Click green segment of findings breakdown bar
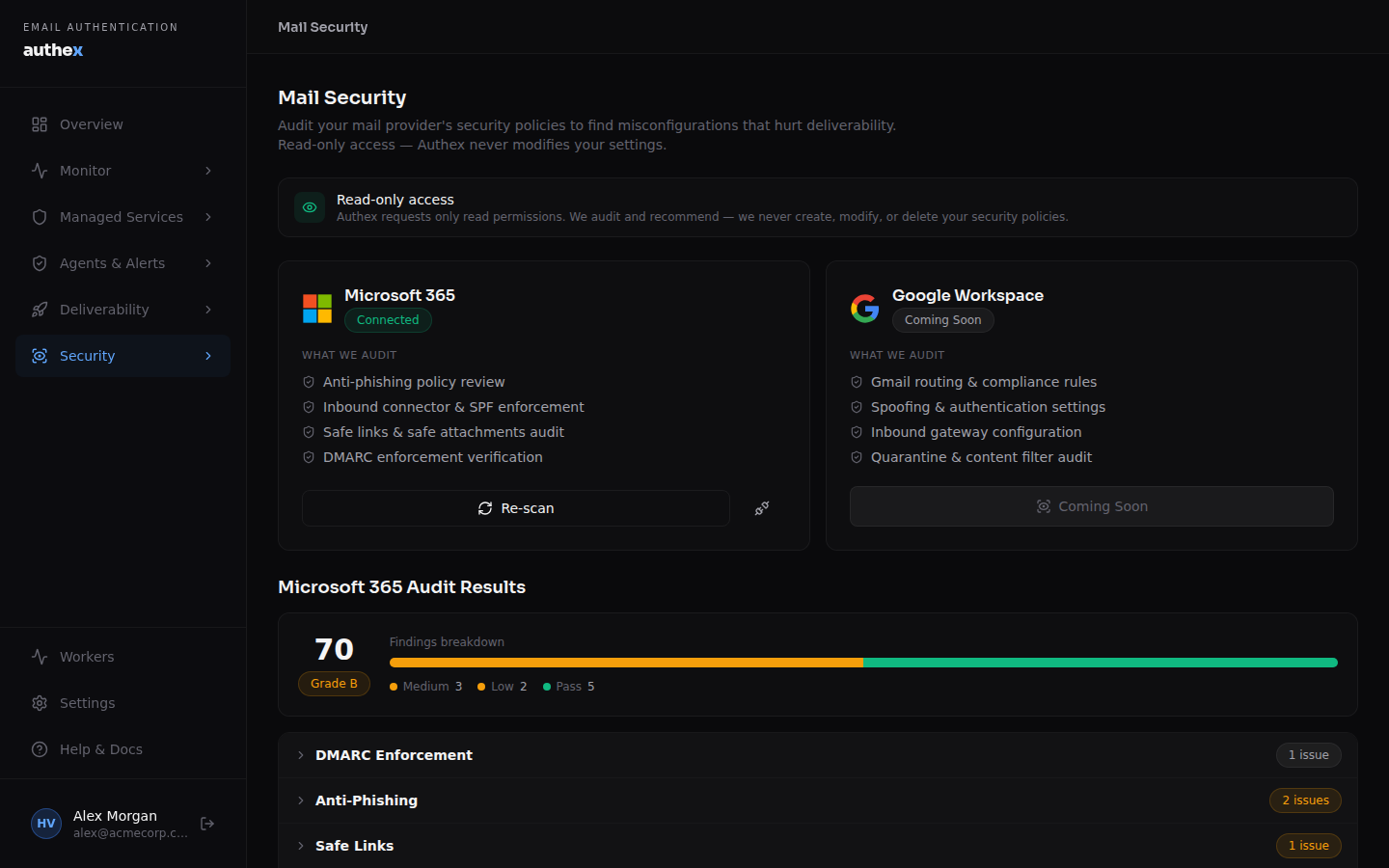The image size is (1389, 868). [1101, 663]
